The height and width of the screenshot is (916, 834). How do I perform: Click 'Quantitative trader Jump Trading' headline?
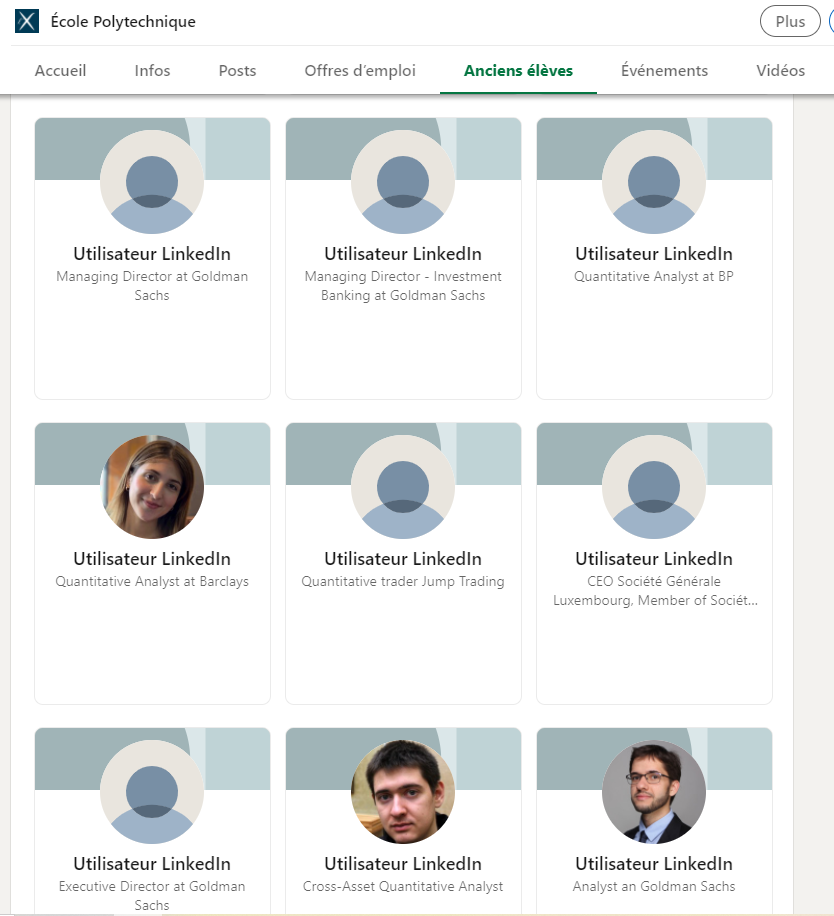[x=403, y=581]
